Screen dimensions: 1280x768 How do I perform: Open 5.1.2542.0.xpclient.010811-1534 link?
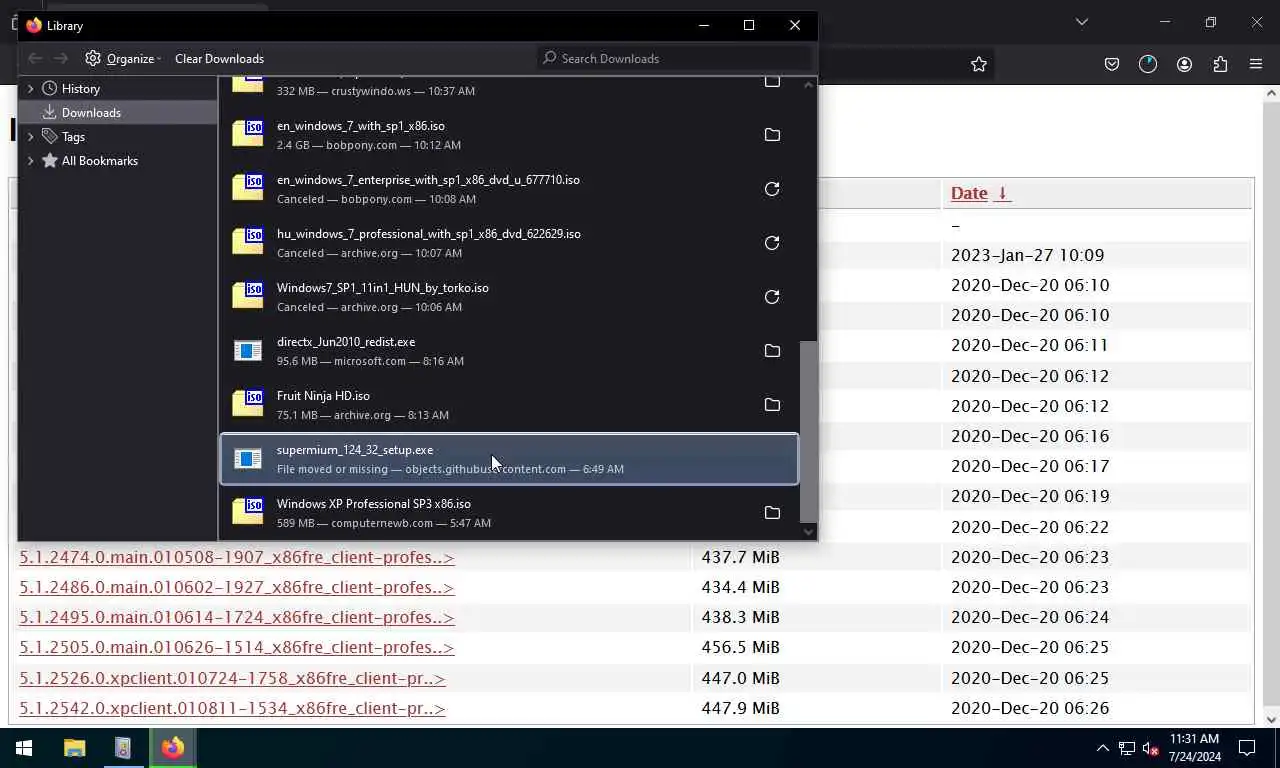(x=232, y=708)
